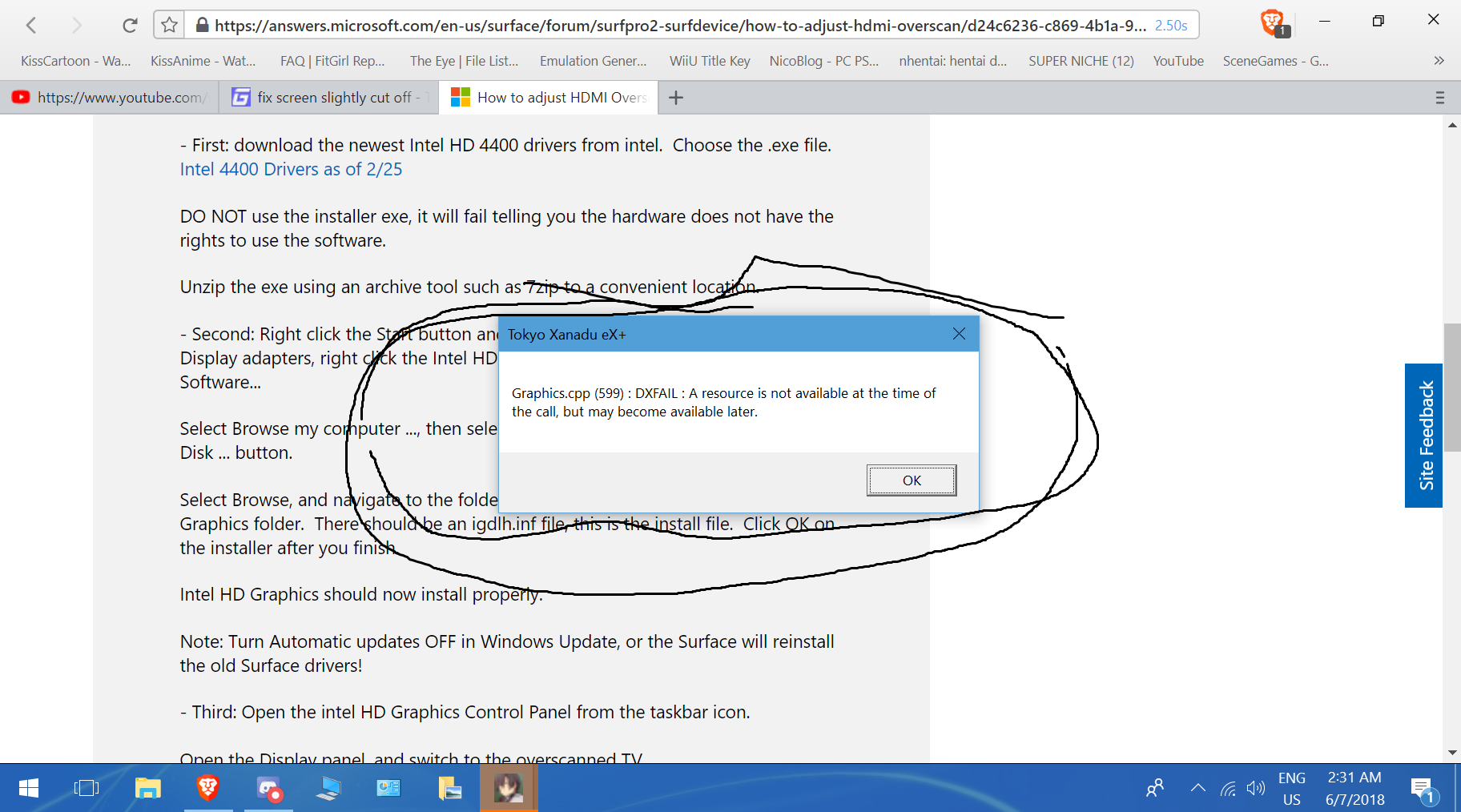Open the FAQ FitGirl Repacks bookmark
The height and width of the screenshot is (812, 1461).
332,61
